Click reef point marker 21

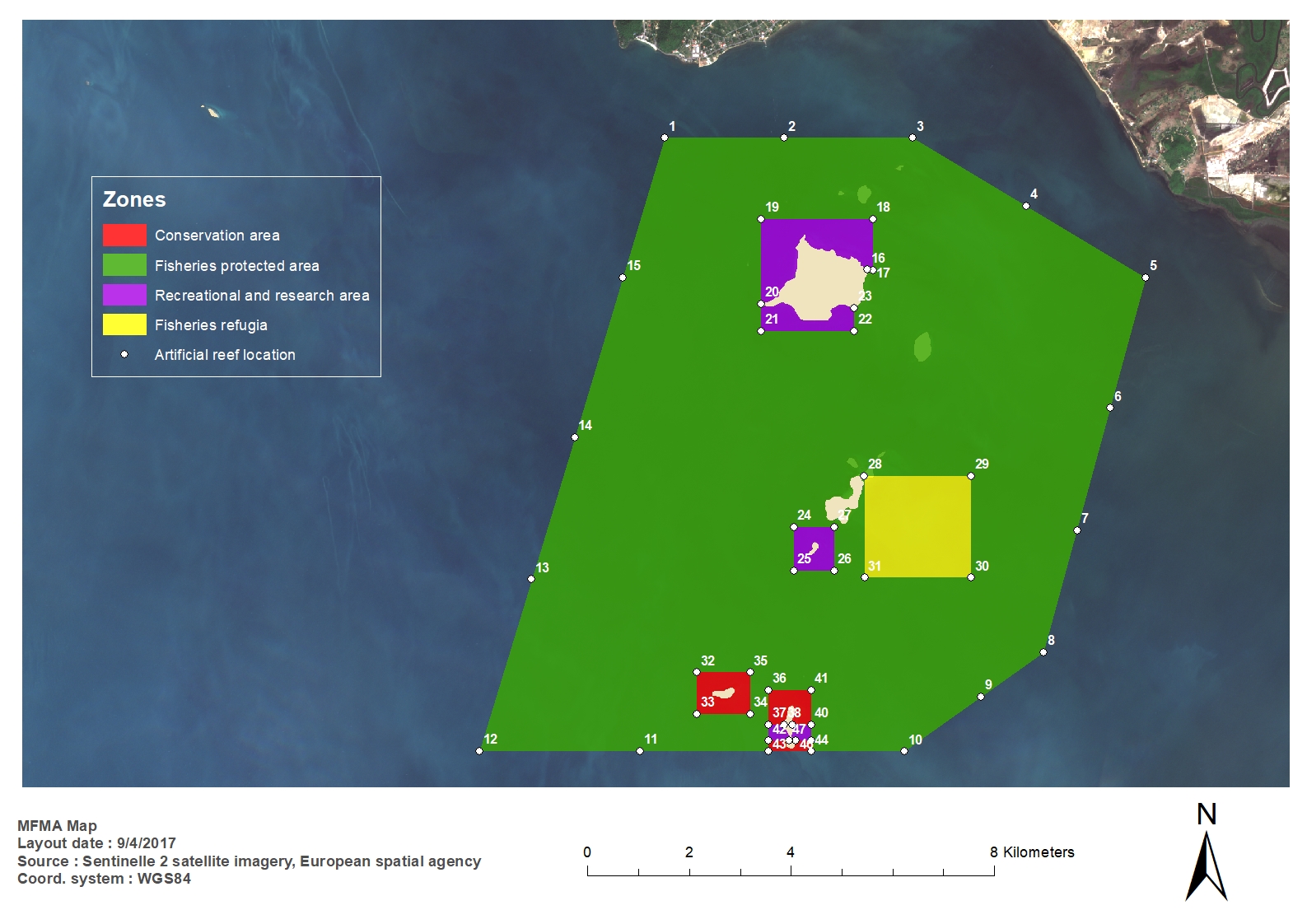pos(761,331)
